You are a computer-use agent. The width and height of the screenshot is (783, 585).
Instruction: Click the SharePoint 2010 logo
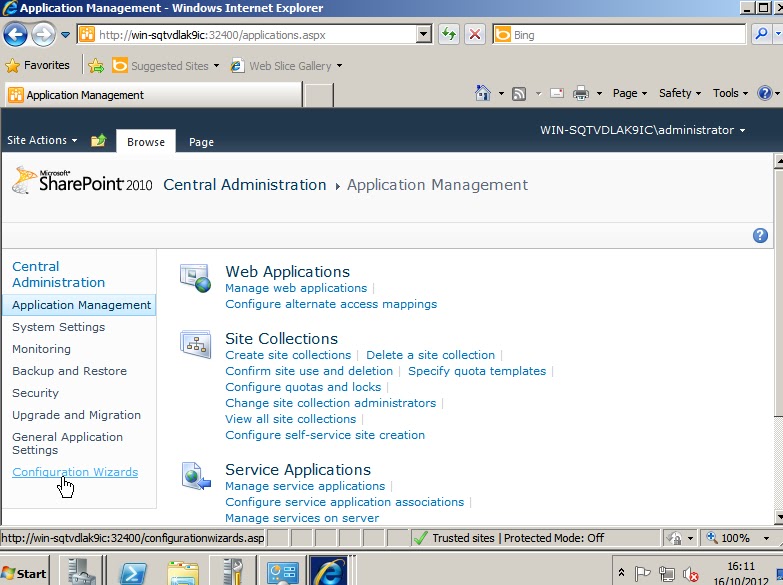82,181
